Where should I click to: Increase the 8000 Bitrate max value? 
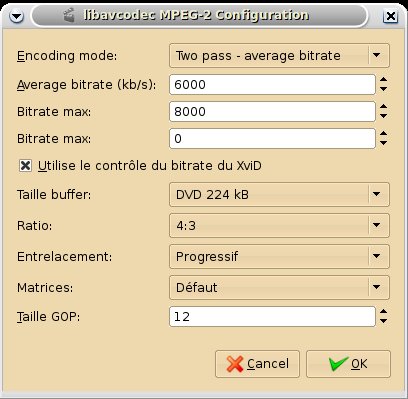(383, 107)
